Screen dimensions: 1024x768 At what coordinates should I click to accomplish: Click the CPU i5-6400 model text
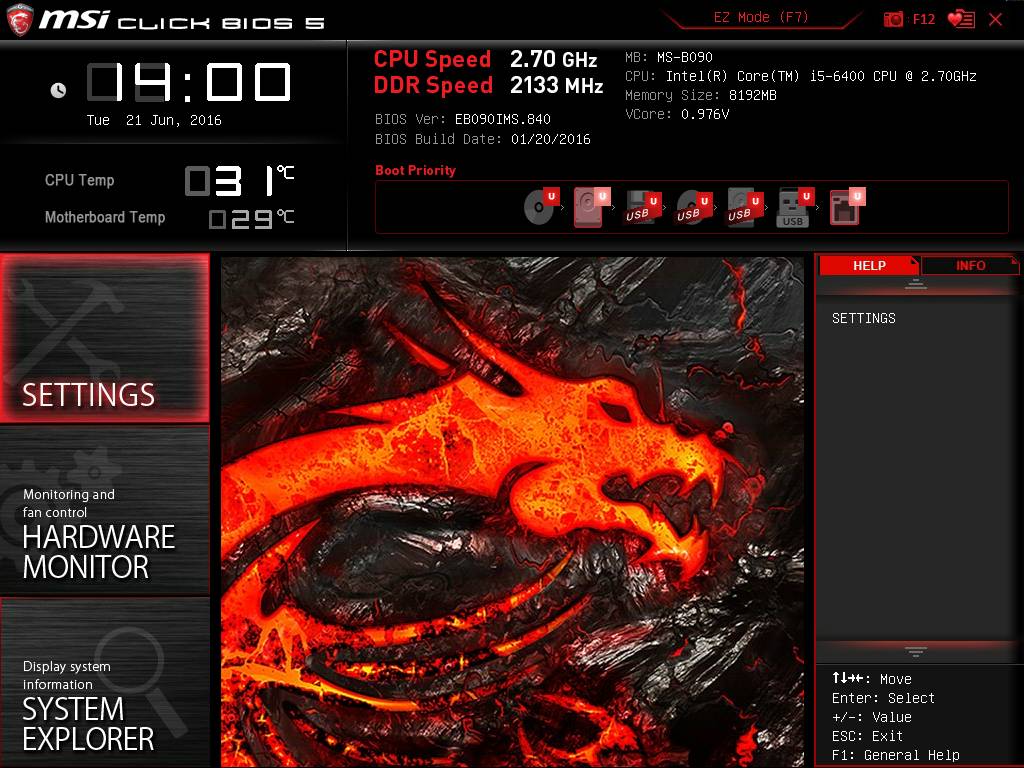801,76
